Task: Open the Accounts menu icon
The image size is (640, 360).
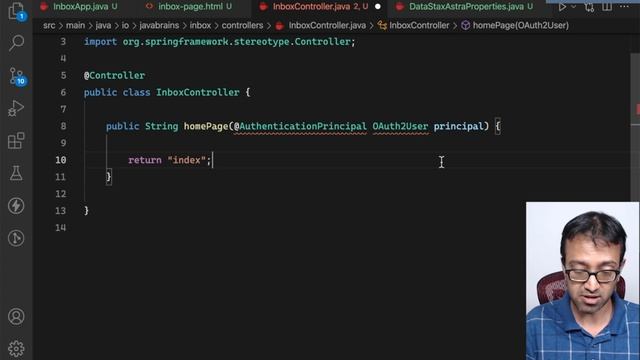Action: [16, 316]
